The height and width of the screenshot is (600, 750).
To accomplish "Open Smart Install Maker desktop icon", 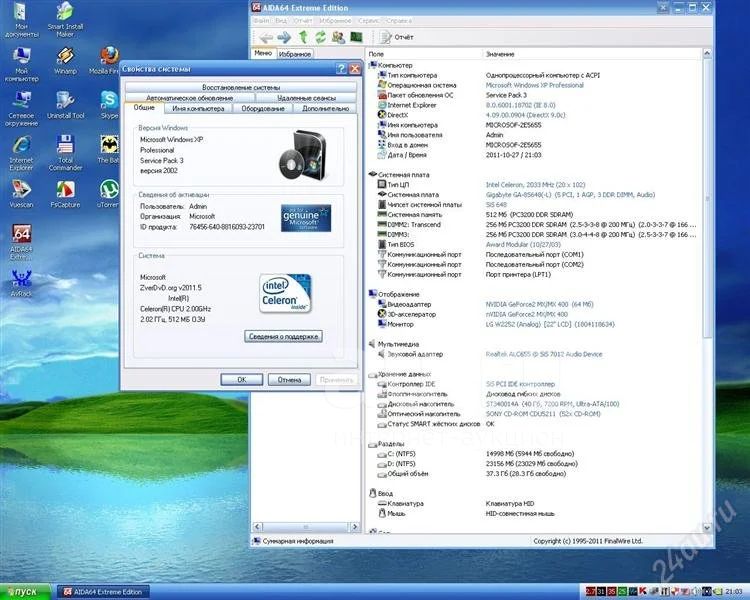I will click(65, 20).
